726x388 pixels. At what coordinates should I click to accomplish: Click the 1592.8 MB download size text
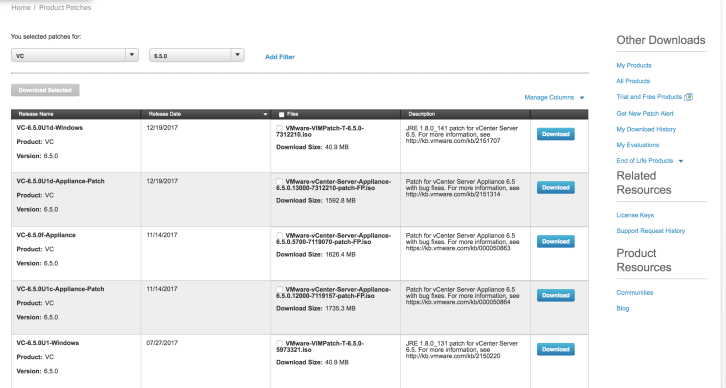tap(340, 201)
